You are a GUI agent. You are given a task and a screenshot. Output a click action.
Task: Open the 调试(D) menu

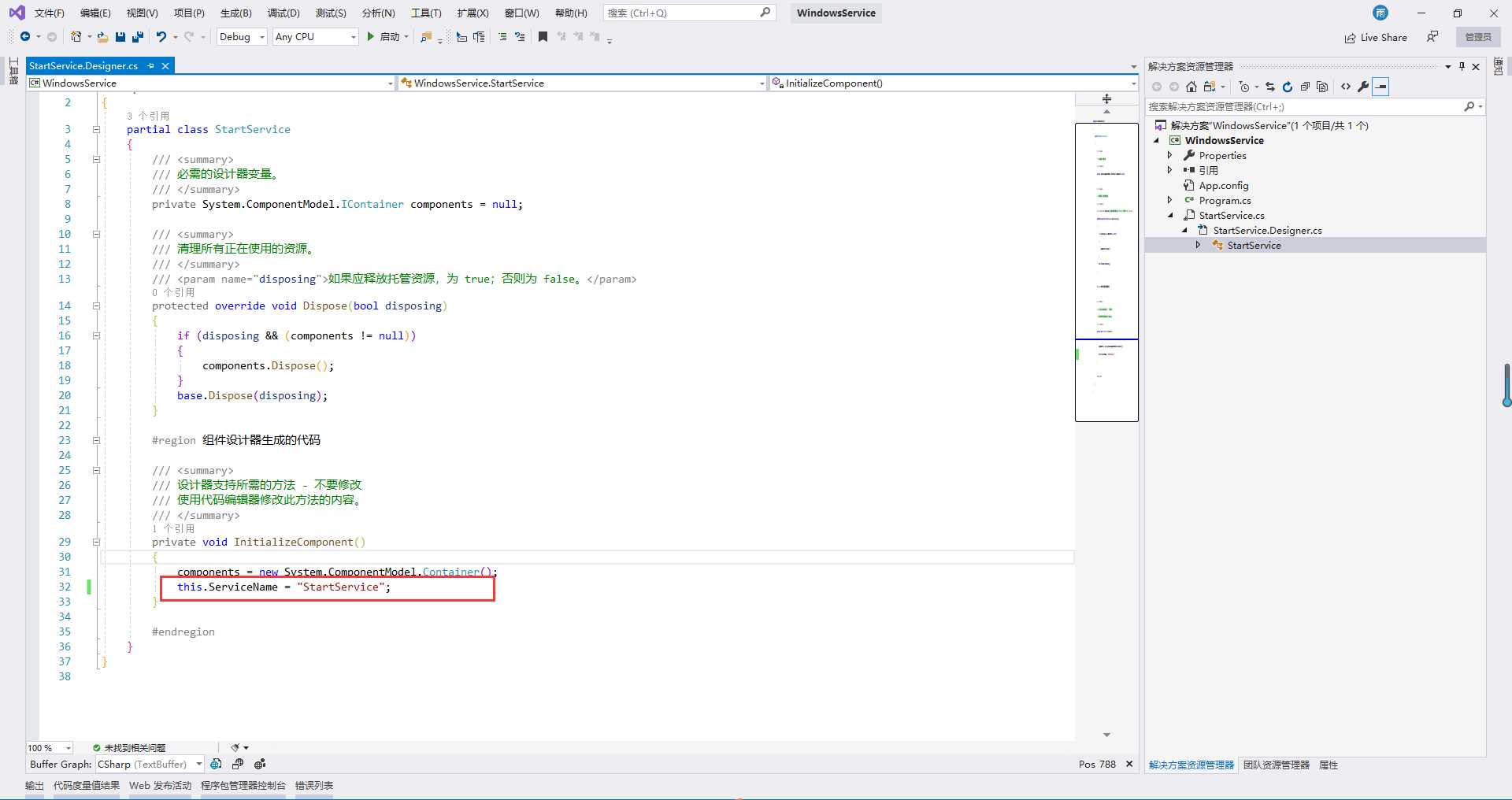click(x=283, y=13)
